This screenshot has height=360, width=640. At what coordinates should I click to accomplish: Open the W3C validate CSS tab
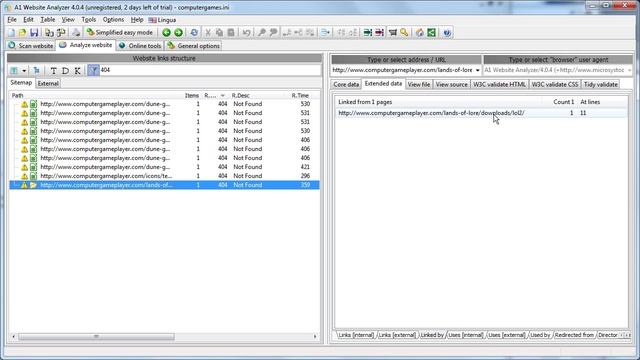pyautogui.click(x=555, y=84)
